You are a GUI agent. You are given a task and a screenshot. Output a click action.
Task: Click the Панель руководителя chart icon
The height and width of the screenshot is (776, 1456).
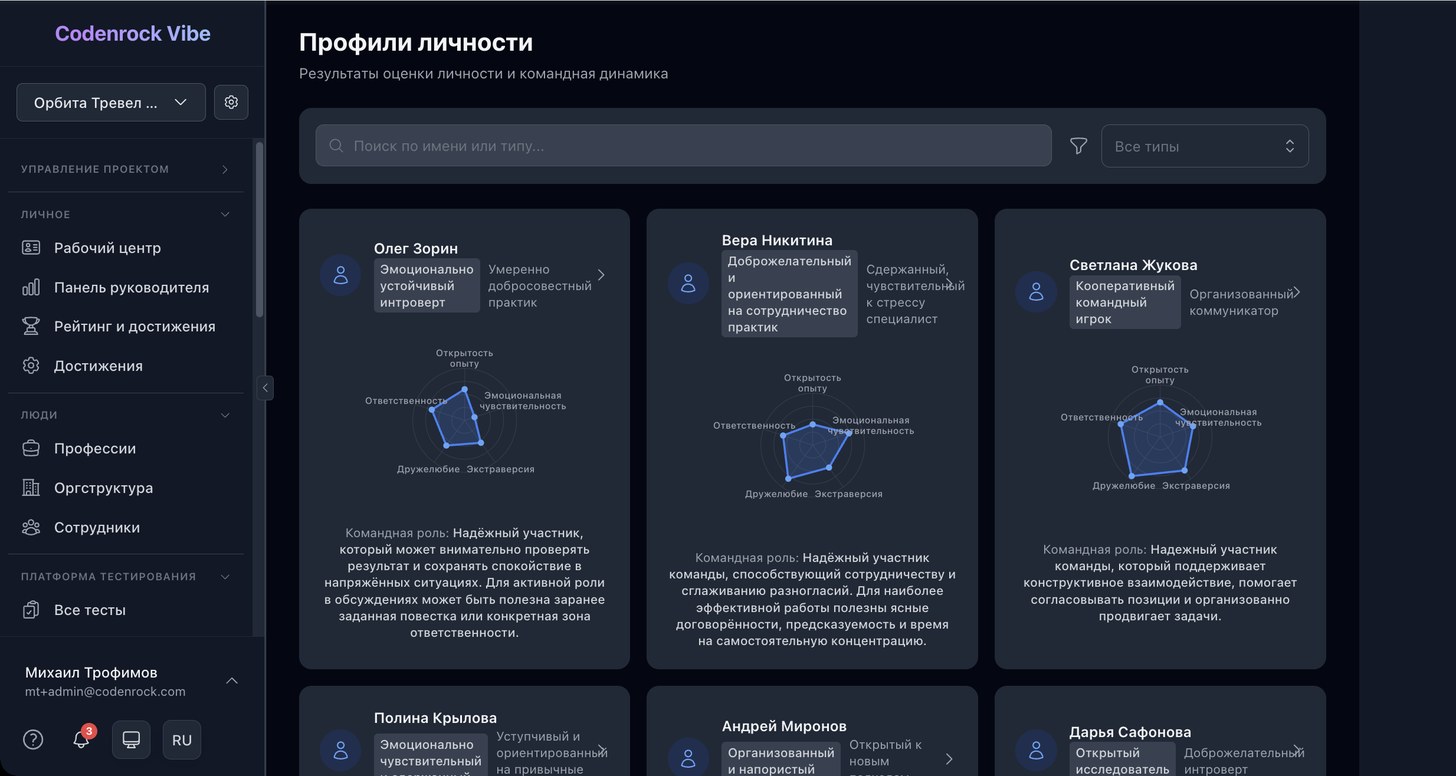31,287
